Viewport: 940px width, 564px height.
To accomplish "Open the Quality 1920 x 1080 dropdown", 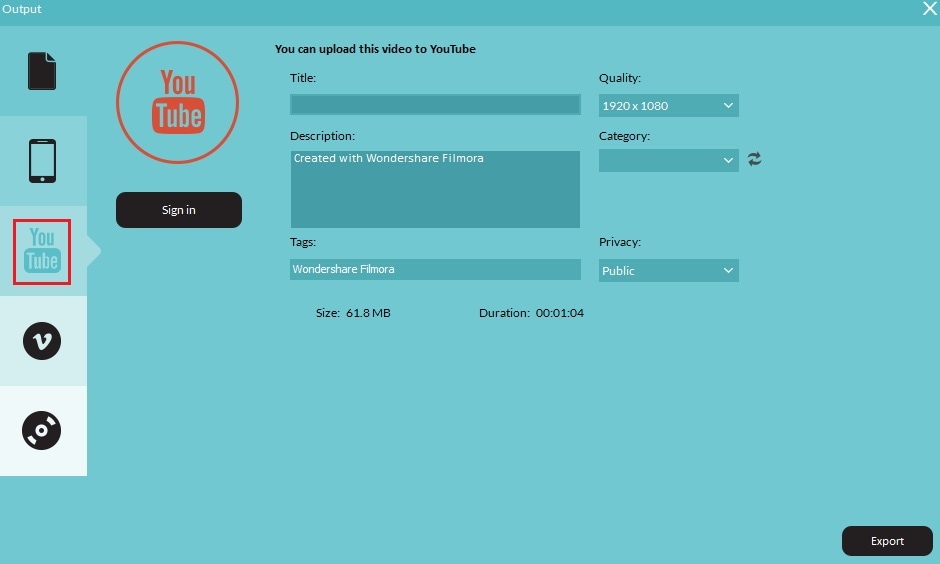I will 668,105.
